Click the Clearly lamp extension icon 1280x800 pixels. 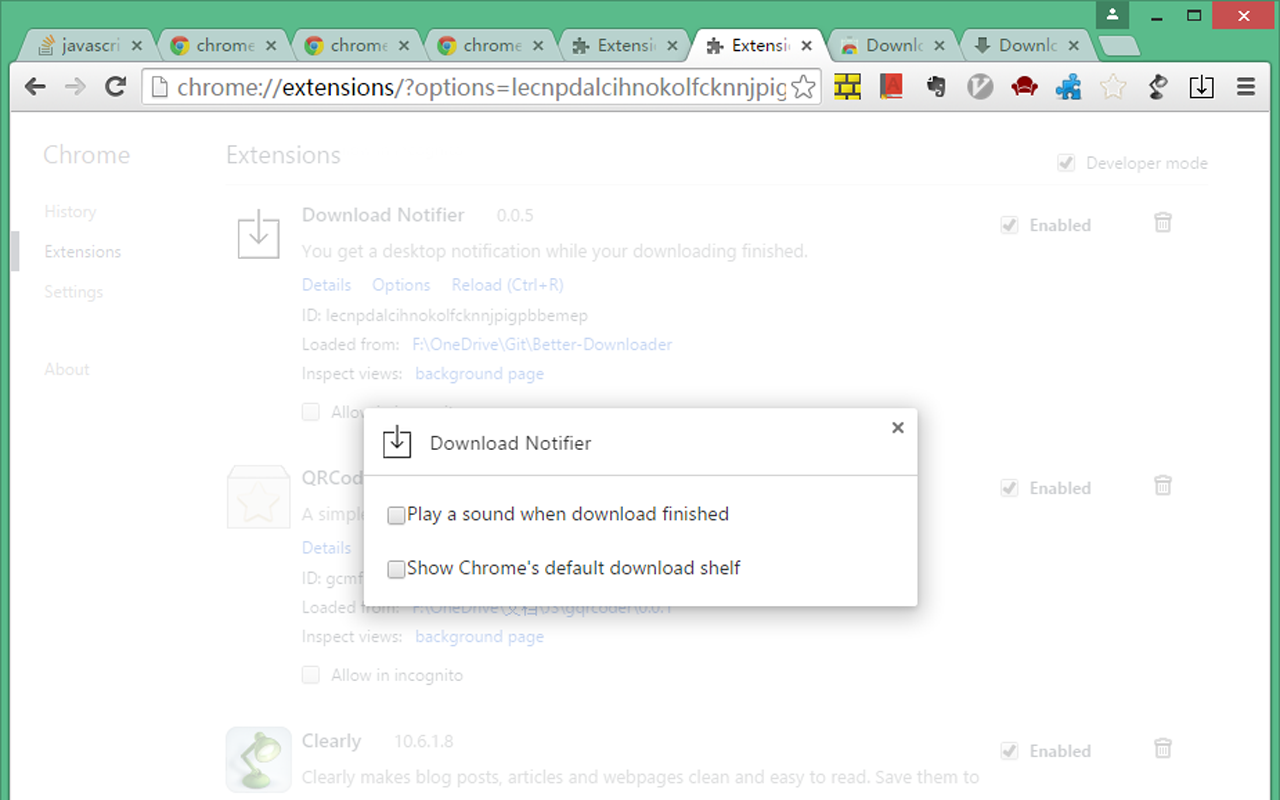(x=259, y=759)
